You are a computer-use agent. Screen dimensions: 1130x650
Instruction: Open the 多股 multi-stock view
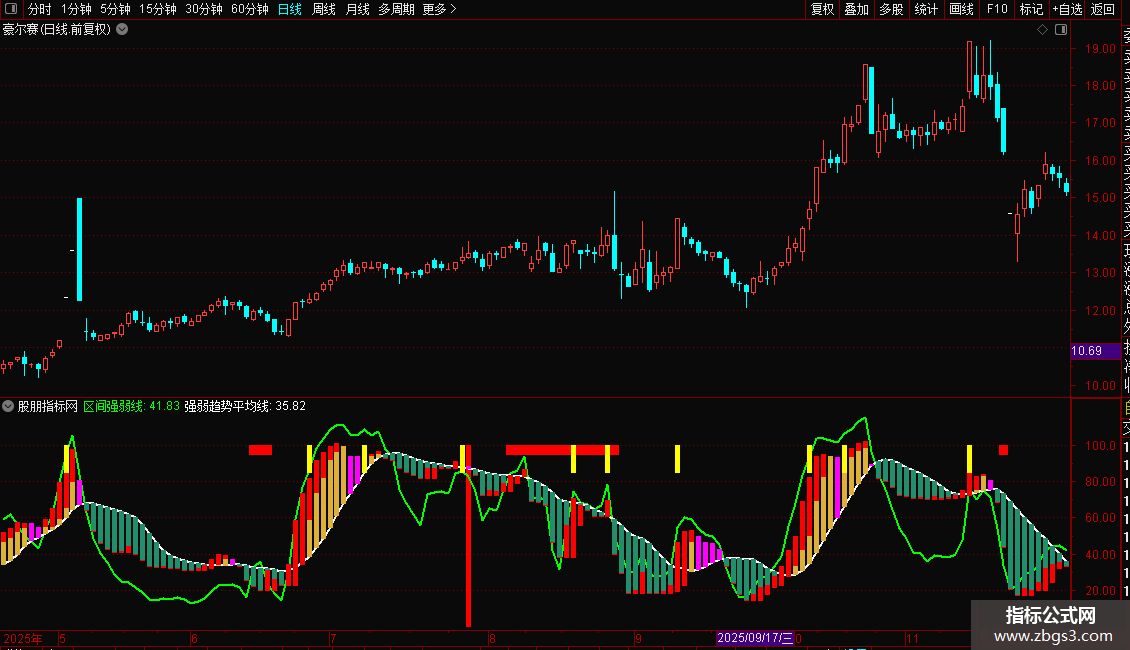pos(891,9)
